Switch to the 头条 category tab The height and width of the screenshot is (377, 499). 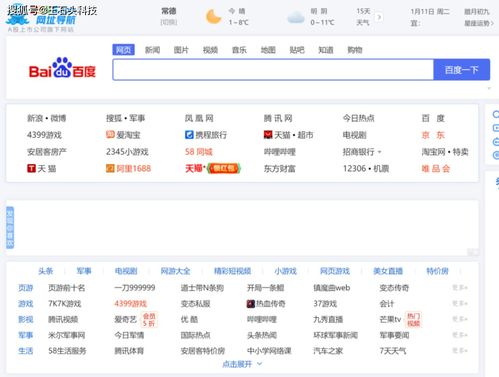(x=46, y=271)
